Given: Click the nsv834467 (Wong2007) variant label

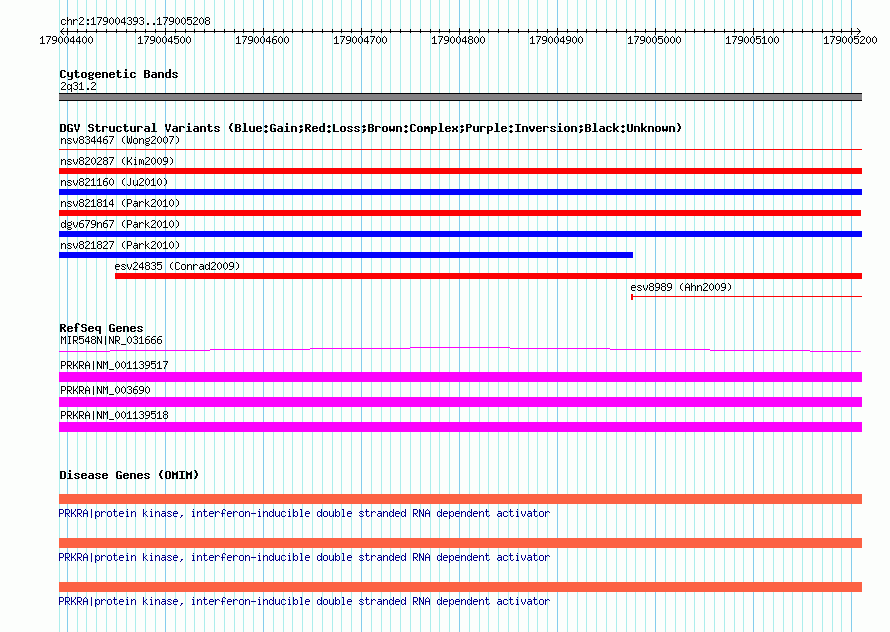Looking at the screenshot, I should [x=120, y=140].
